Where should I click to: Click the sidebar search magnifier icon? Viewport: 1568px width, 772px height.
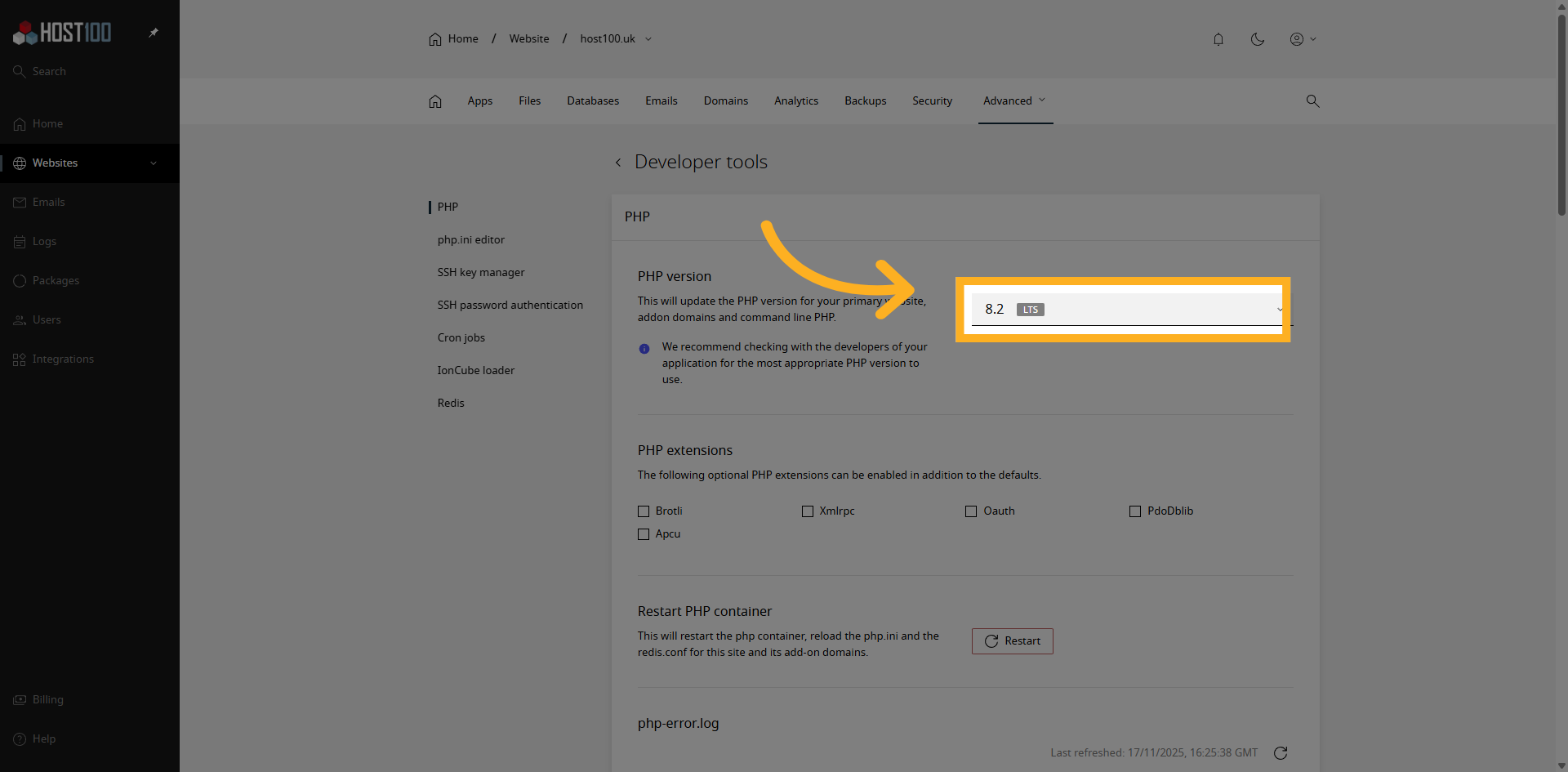(x=20, y=71)
